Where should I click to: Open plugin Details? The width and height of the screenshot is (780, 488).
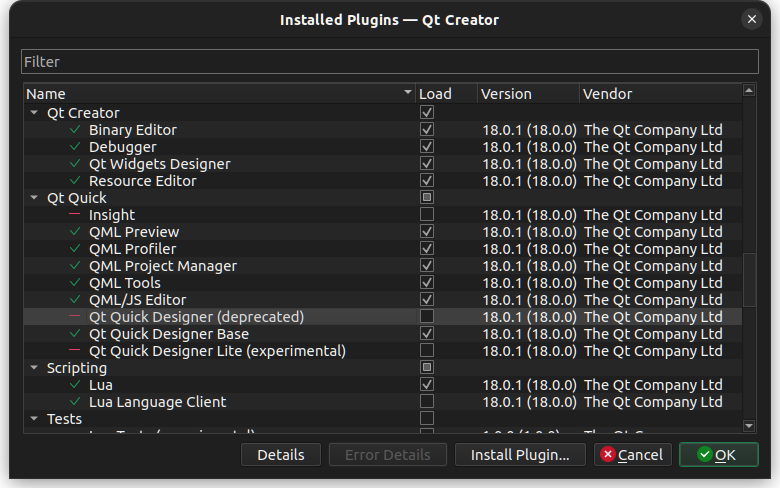point(281,455)
